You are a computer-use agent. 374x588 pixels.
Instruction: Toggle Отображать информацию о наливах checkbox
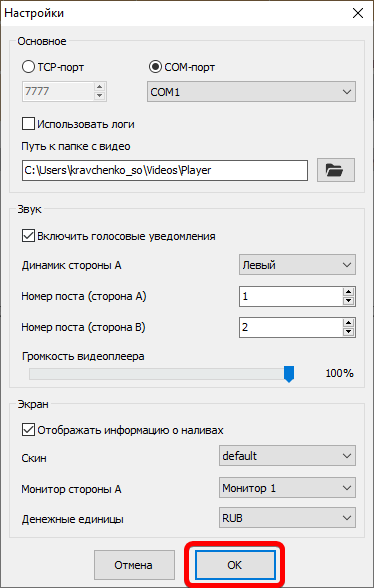point(28,430)
